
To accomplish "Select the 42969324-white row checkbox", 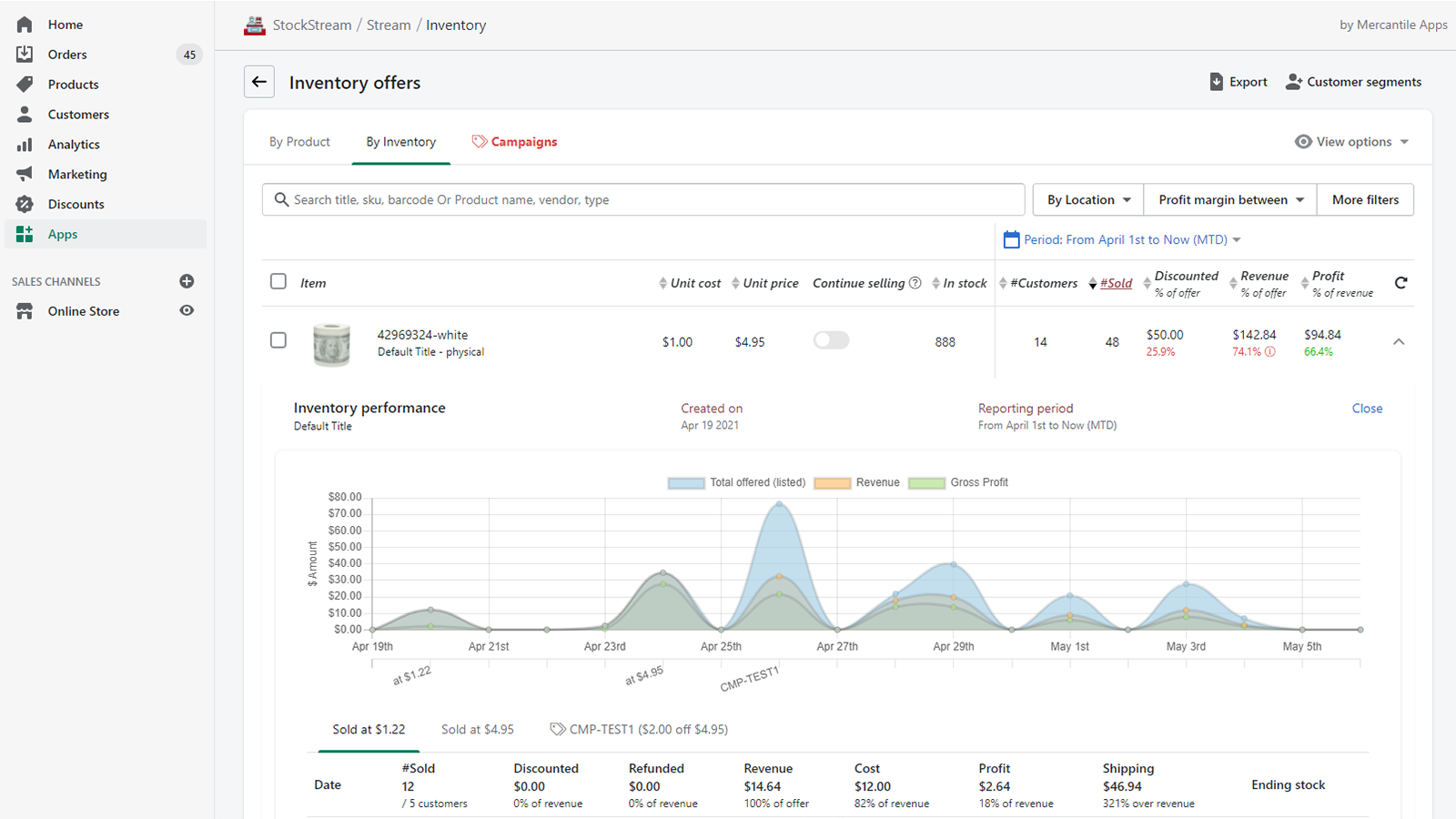I will tap(278, 340).
